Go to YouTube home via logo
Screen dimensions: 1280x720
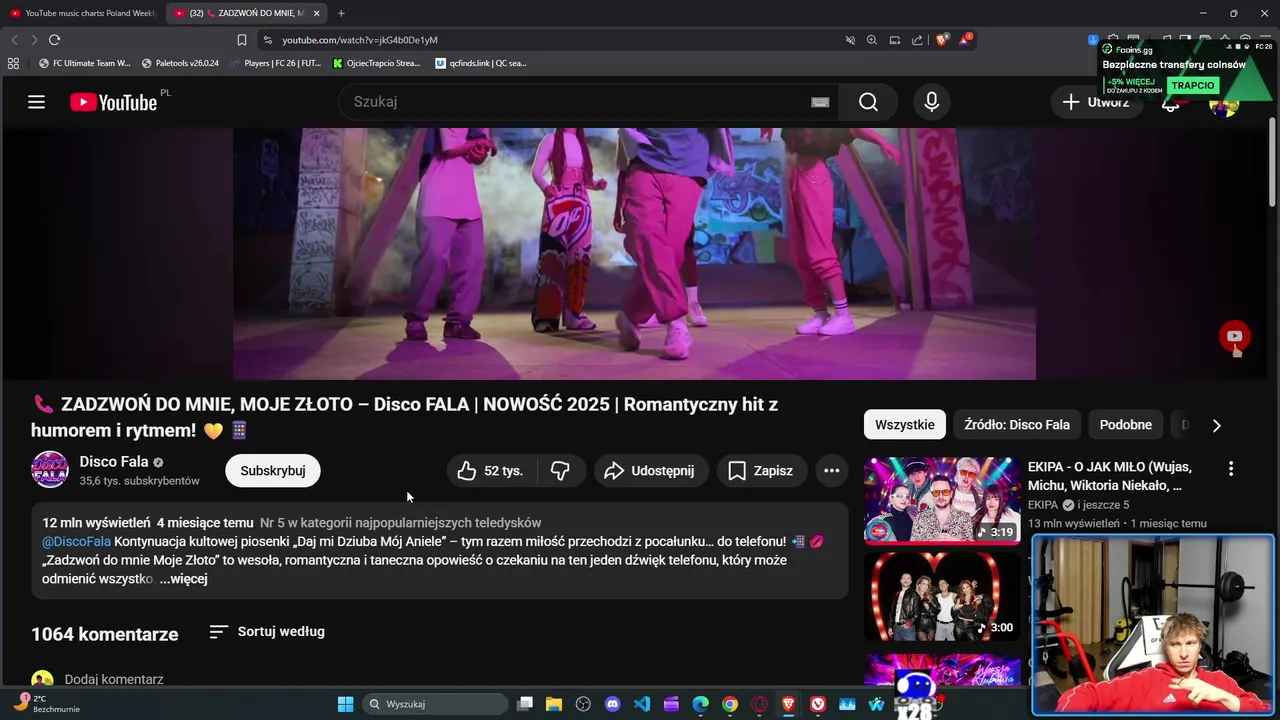pos(114,102)
